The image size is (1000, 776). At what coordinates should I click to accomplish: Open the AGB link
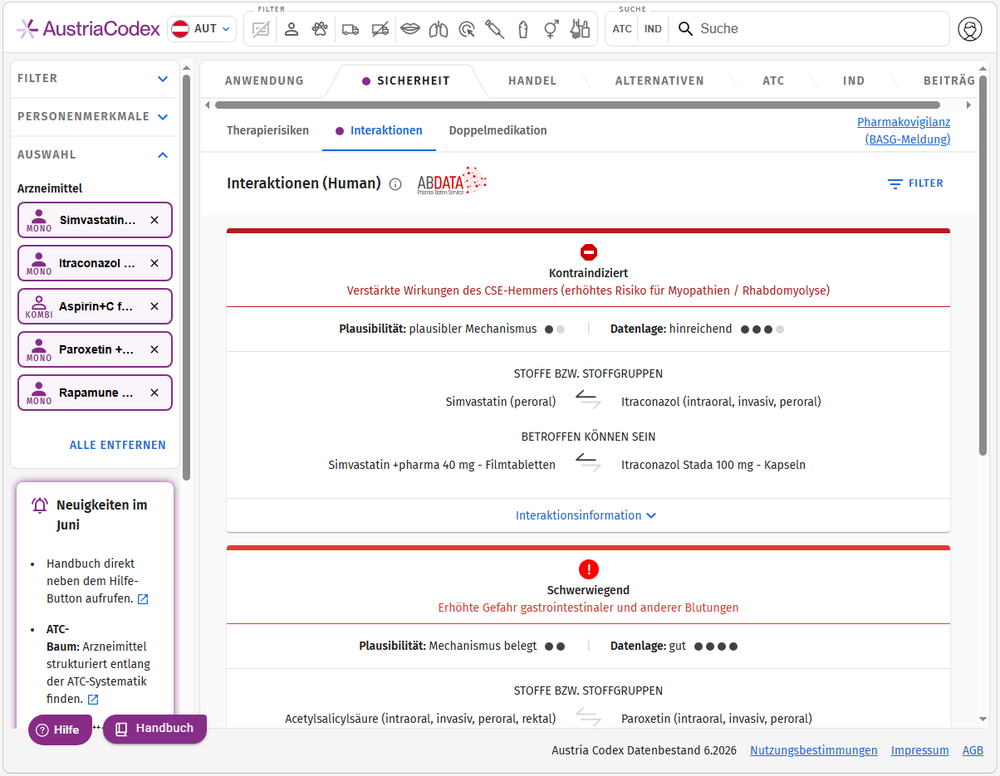pos(973,750)
